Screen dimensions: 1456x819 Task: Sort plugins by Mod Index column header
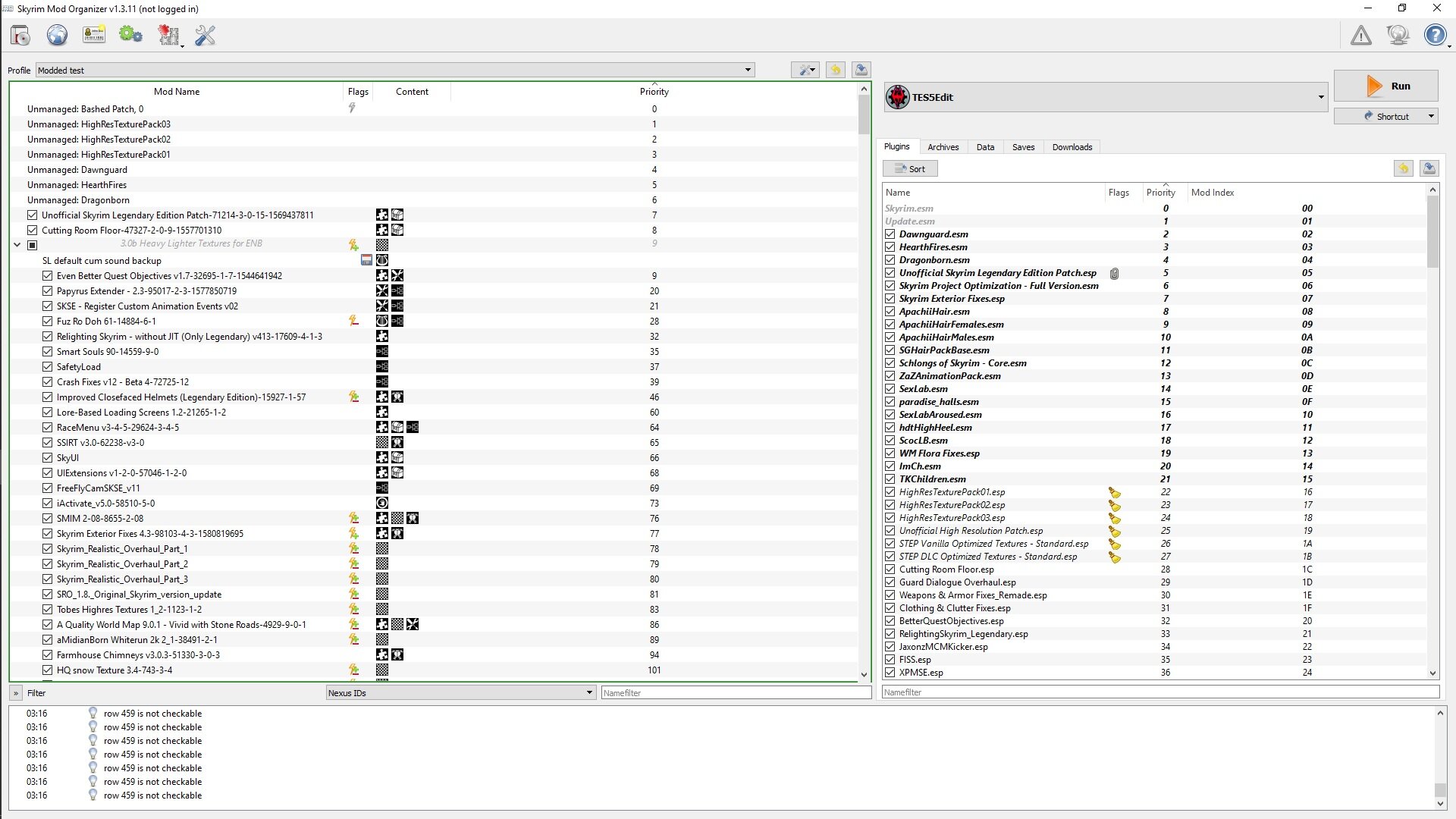[1307, 192]
